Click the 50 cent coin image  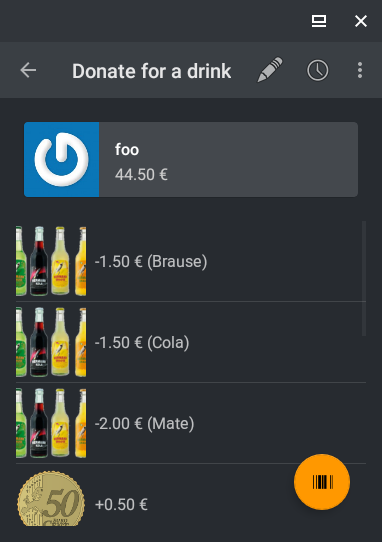51,498
